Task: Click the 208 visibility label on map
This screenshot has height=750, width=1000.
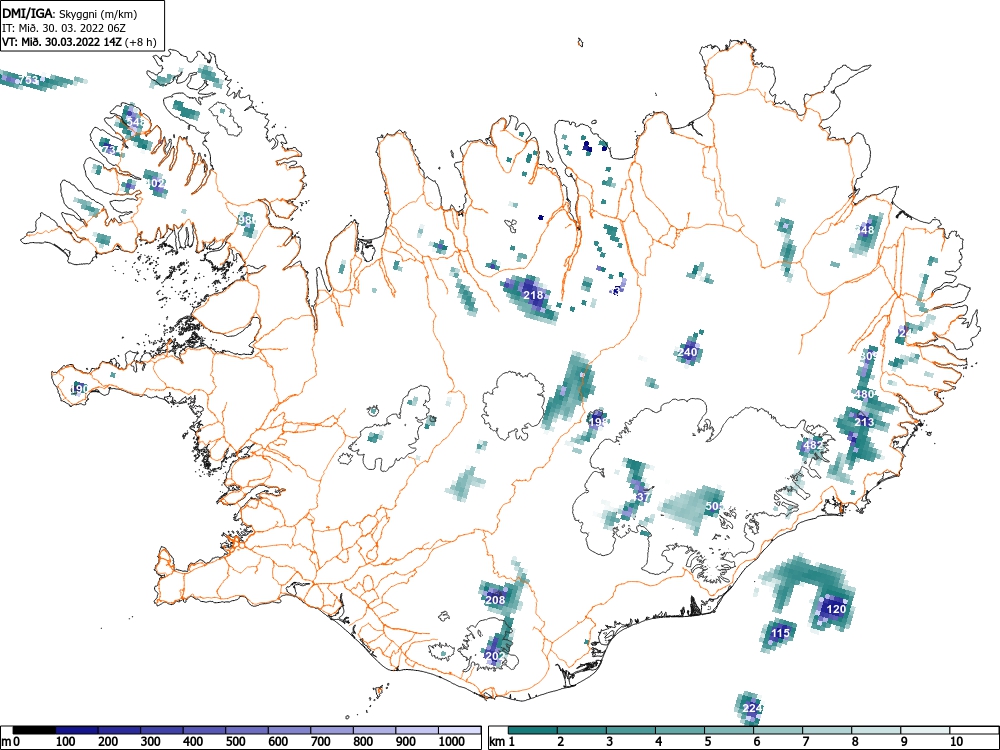Action: pyautogui.click(x=495, y=600)
